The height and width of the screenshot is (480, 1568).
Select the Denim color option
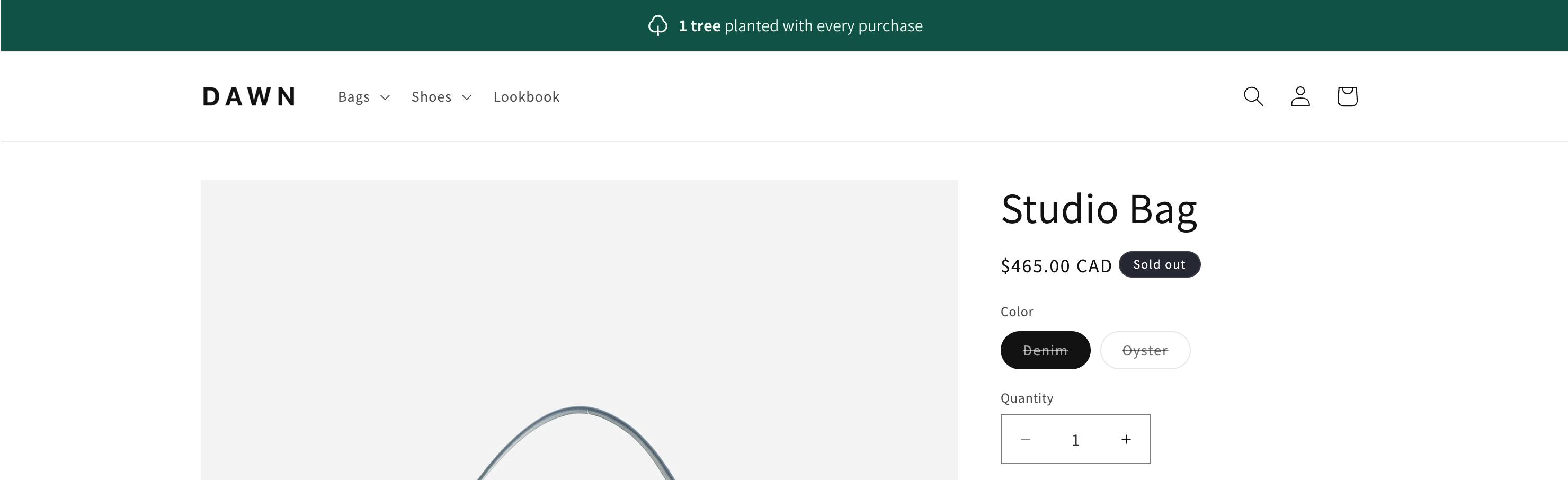[1045, 350]
